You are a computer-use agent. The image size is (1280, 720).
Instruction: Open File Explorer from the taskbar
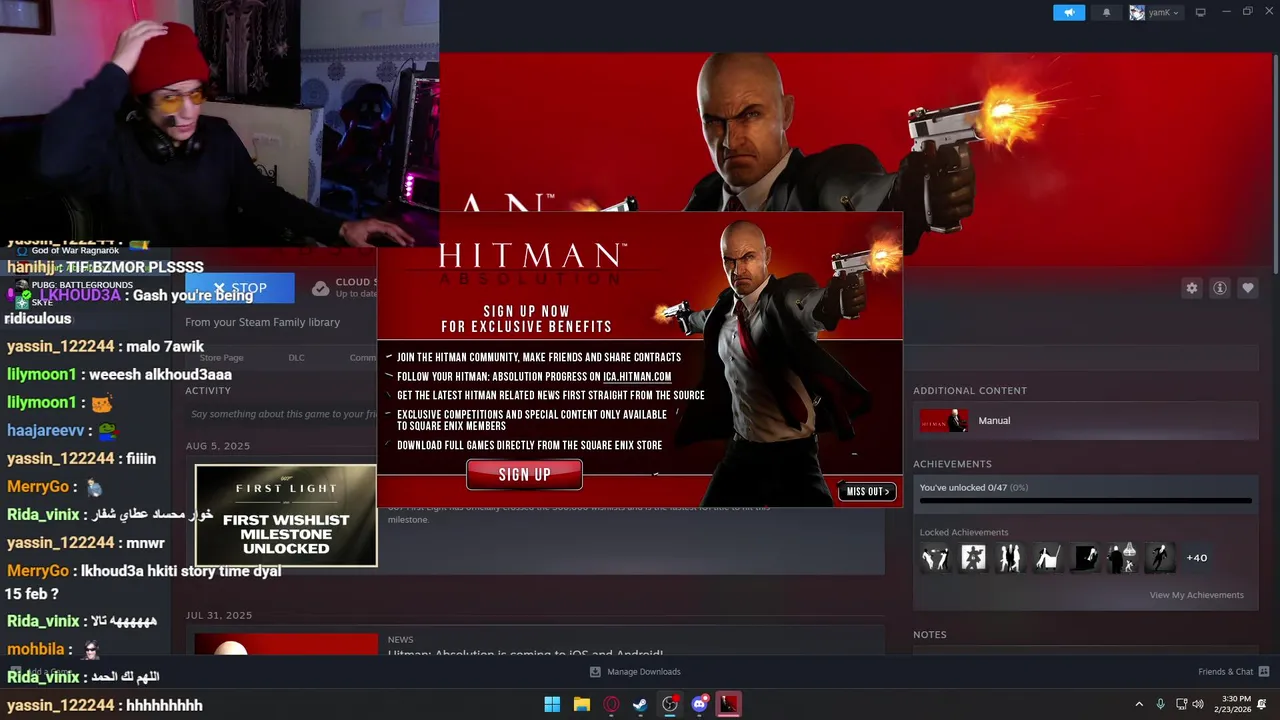582,704
